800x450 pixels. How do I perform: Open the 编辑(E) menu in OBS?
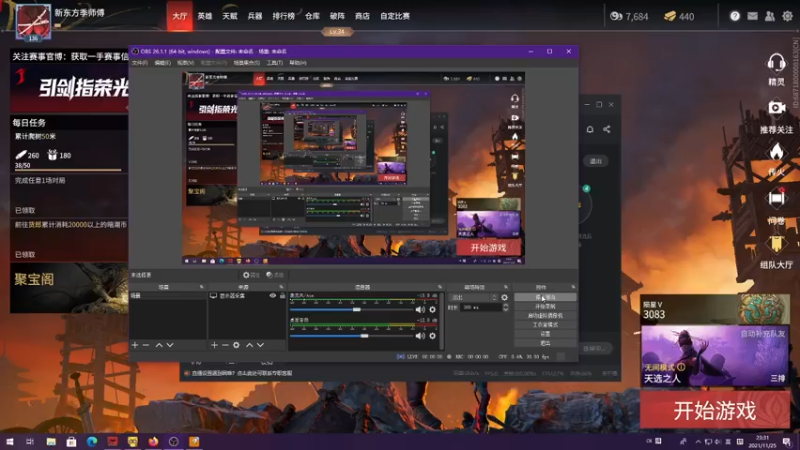[x=162, y=63]
